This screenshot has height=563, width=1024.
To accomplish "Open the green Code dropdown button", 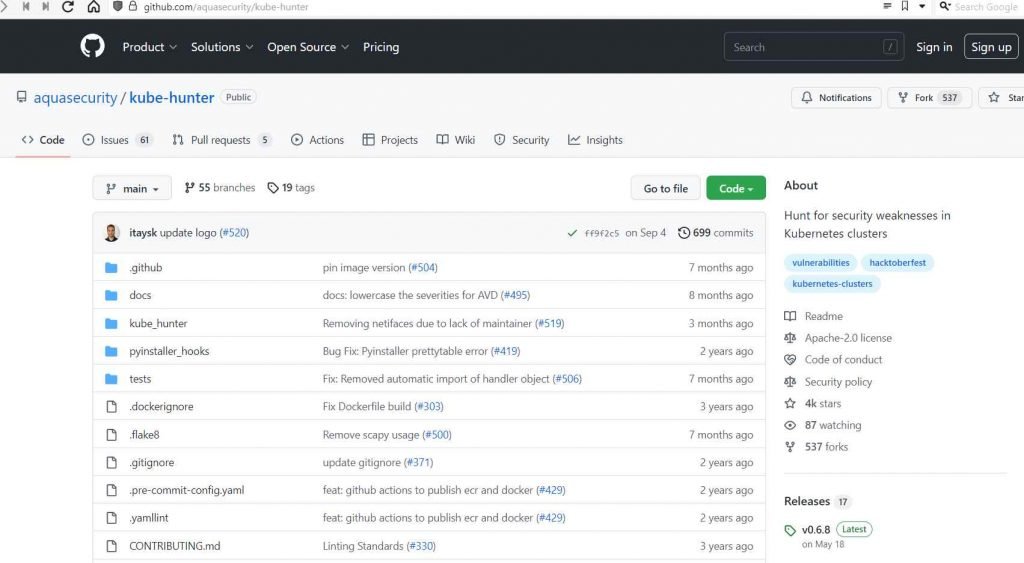I will [x=736, y=188].
